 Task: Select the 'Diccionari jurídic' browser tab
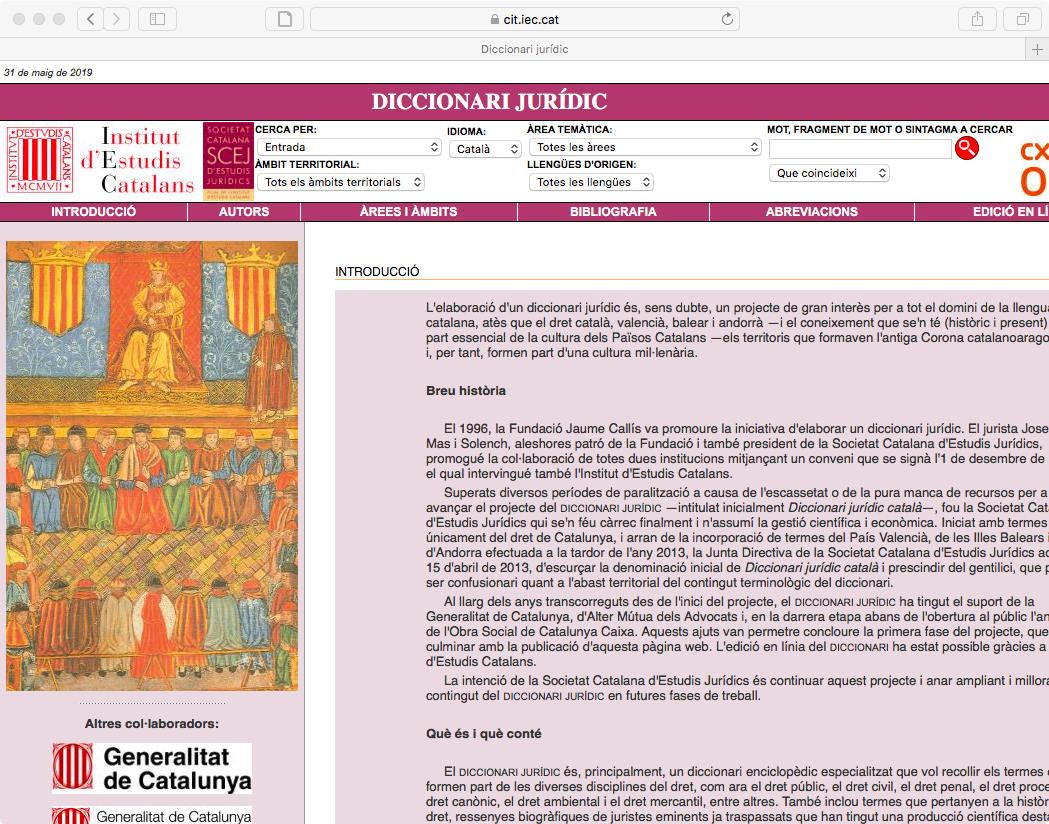524,49
